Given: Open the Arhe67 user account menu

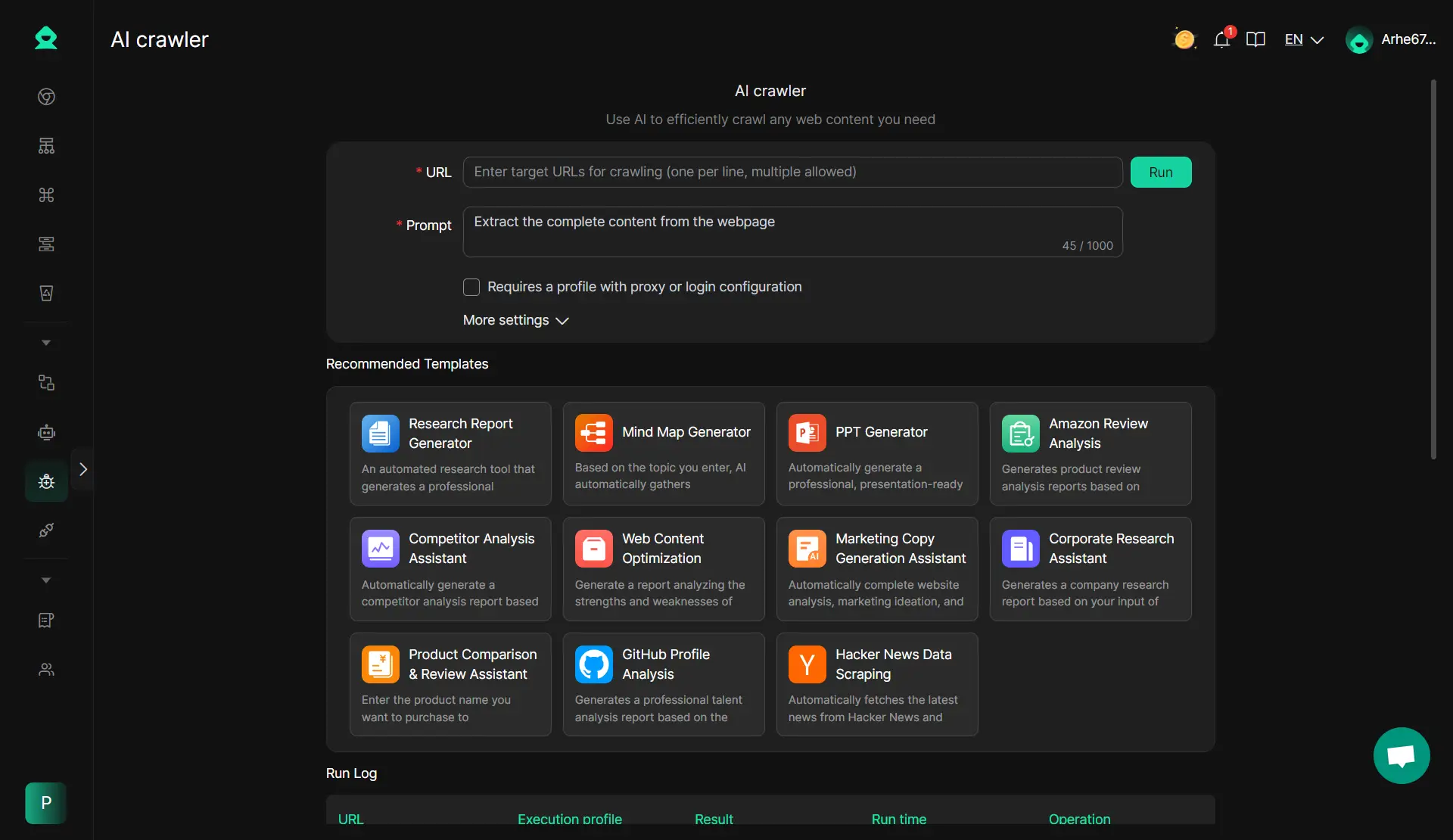Looking at the screenshot, I should tap(1390, 39).
